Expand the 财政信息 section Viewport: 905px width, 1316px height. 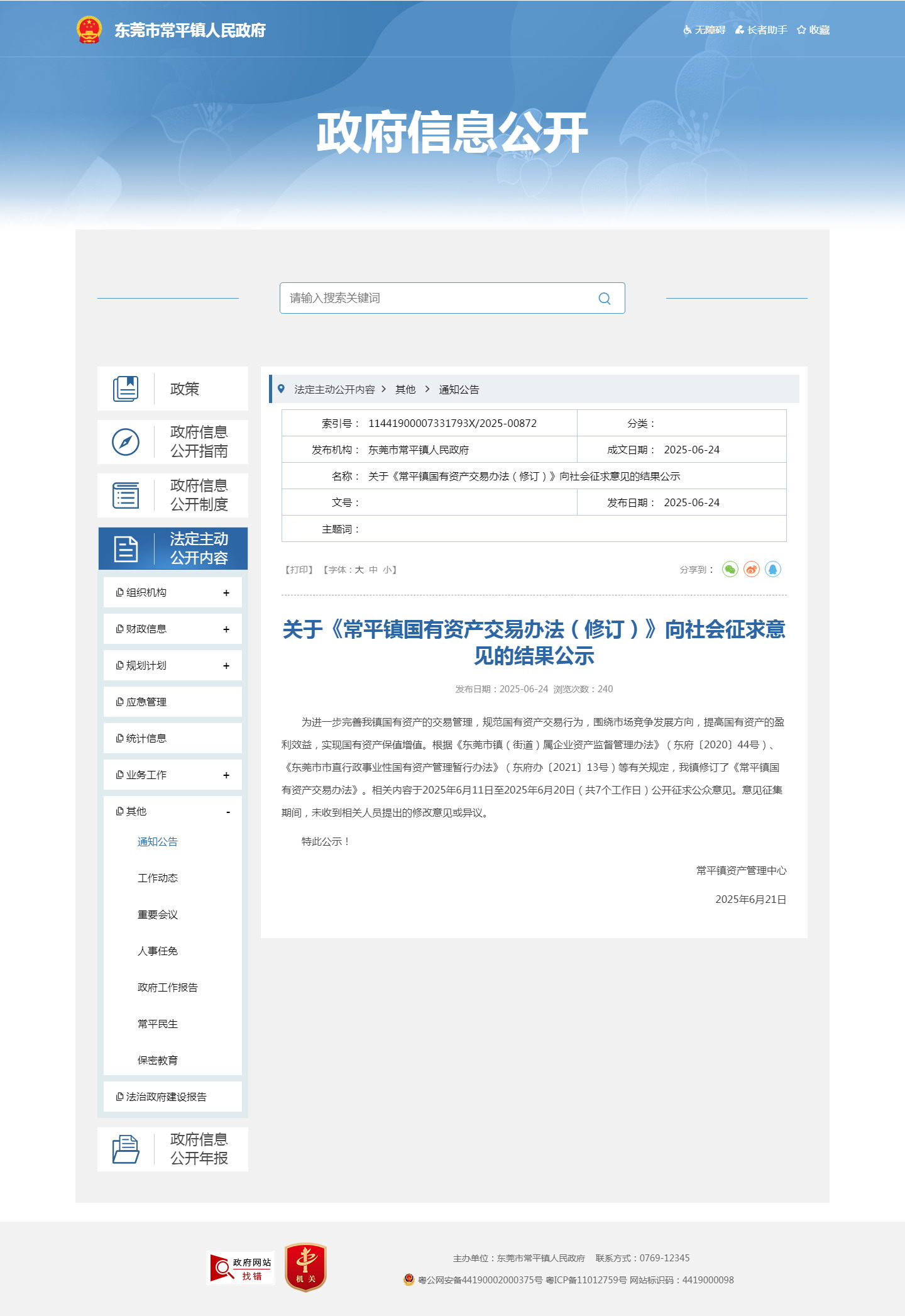pyautogui.click(x=226, y=629)
